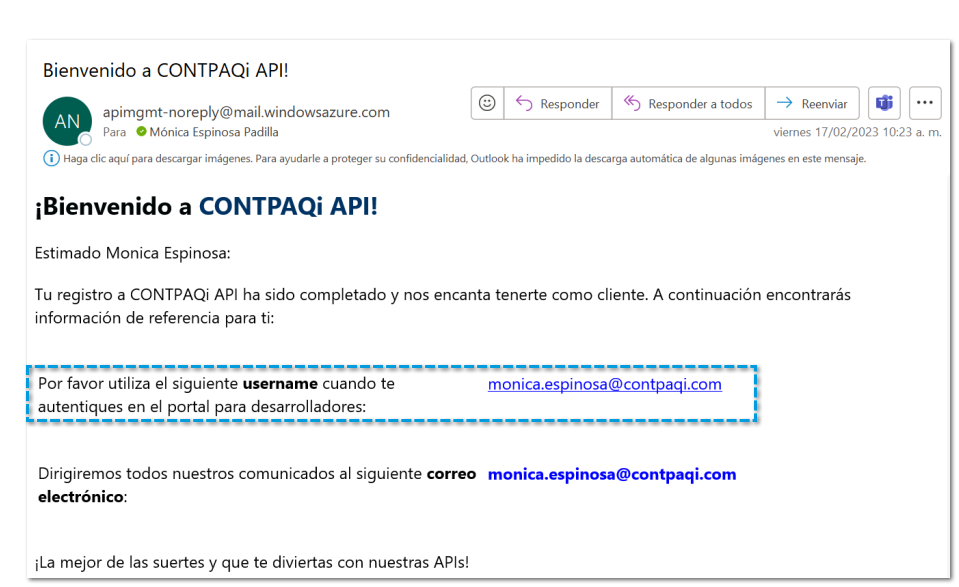Click the bold word username

pos(280,384)
